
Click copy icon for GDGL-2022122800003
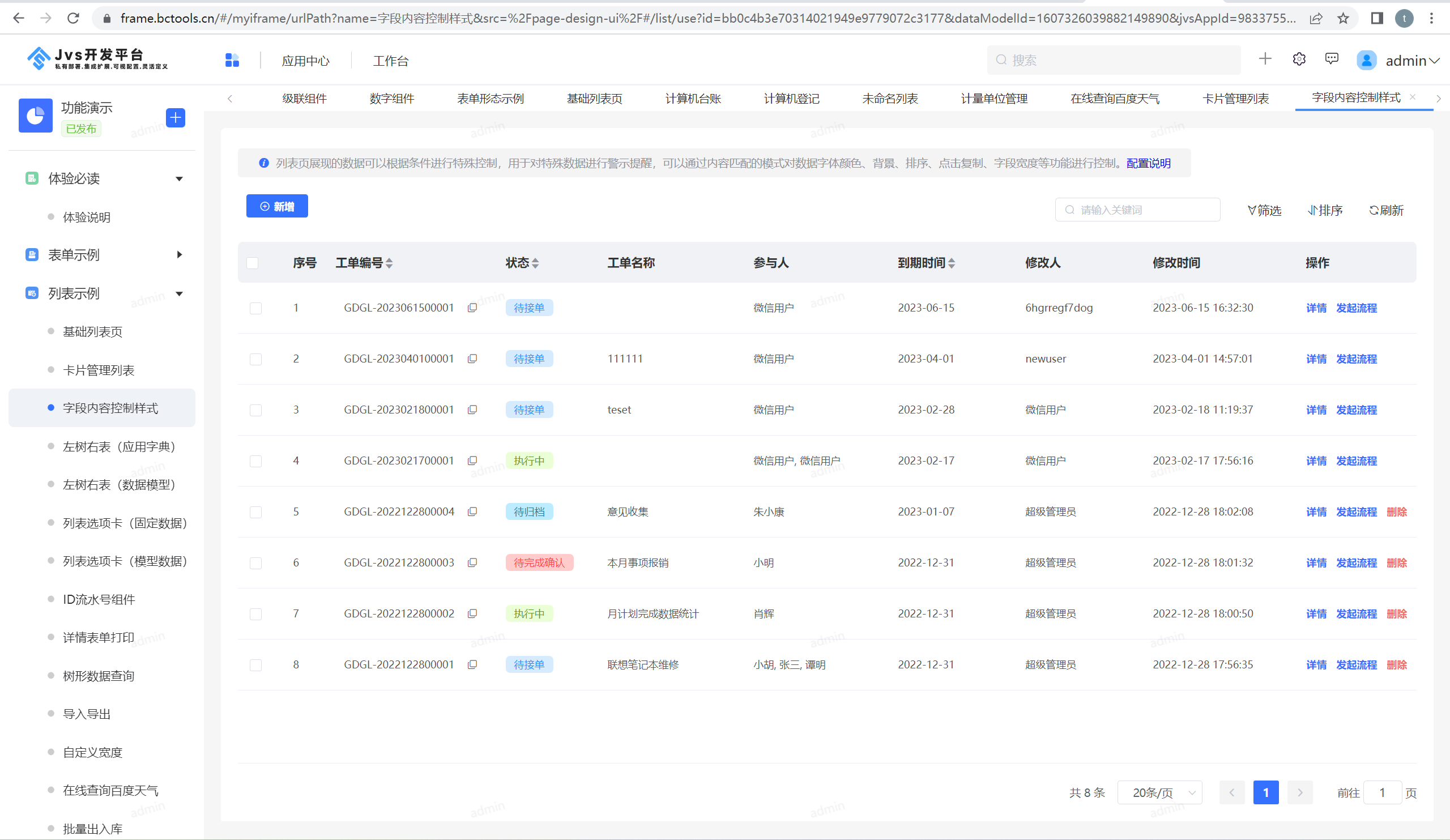(x=472, y=562)
